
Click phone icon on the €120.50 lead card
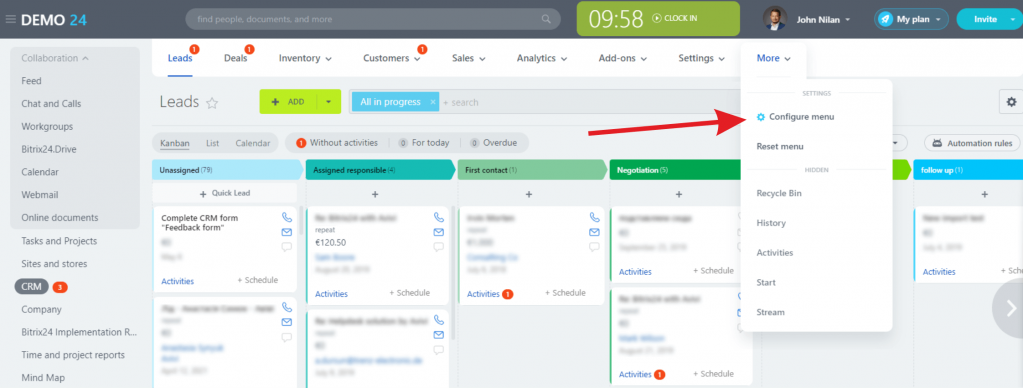point(438,217)
